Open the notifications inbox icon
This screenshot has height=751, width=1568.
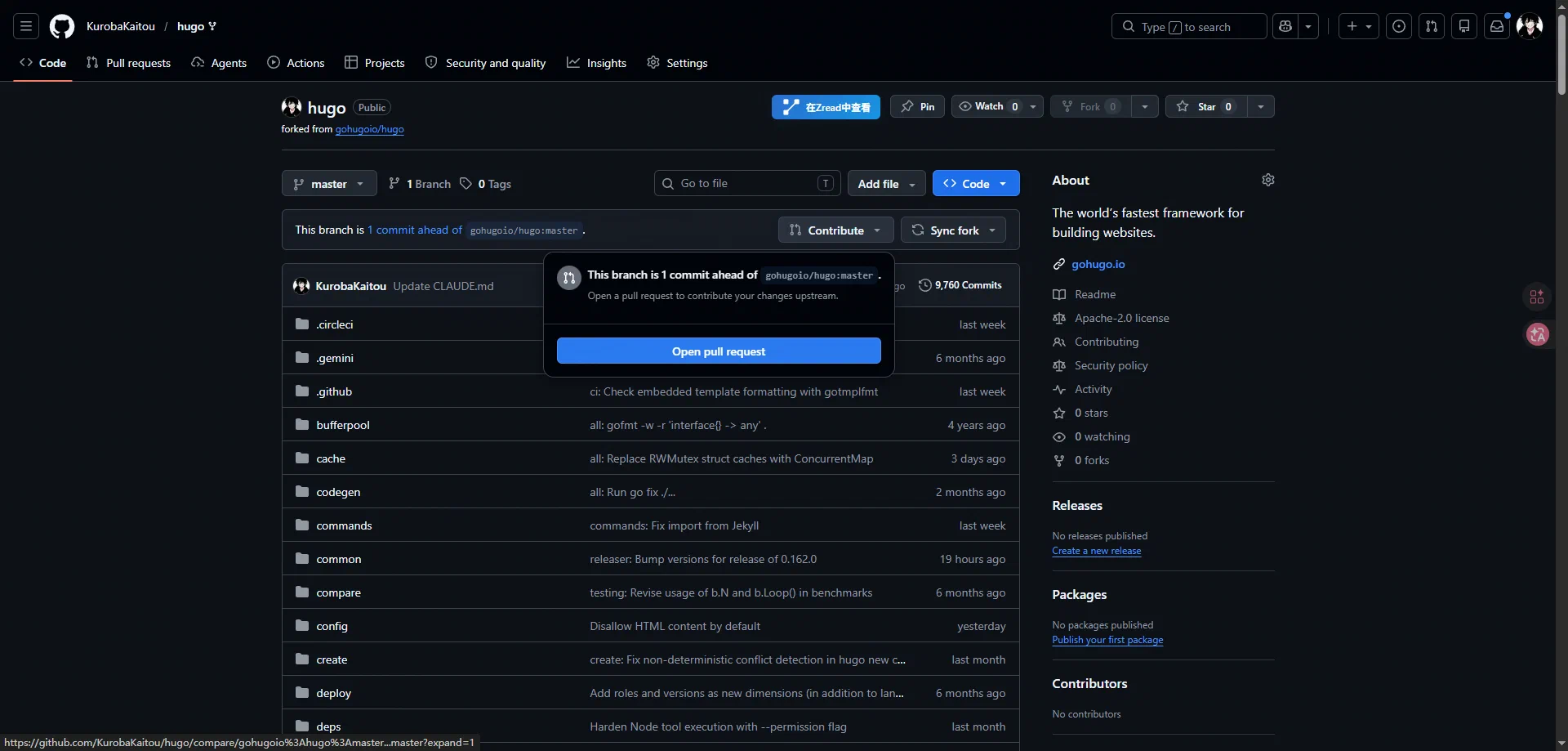point(1497,26)
